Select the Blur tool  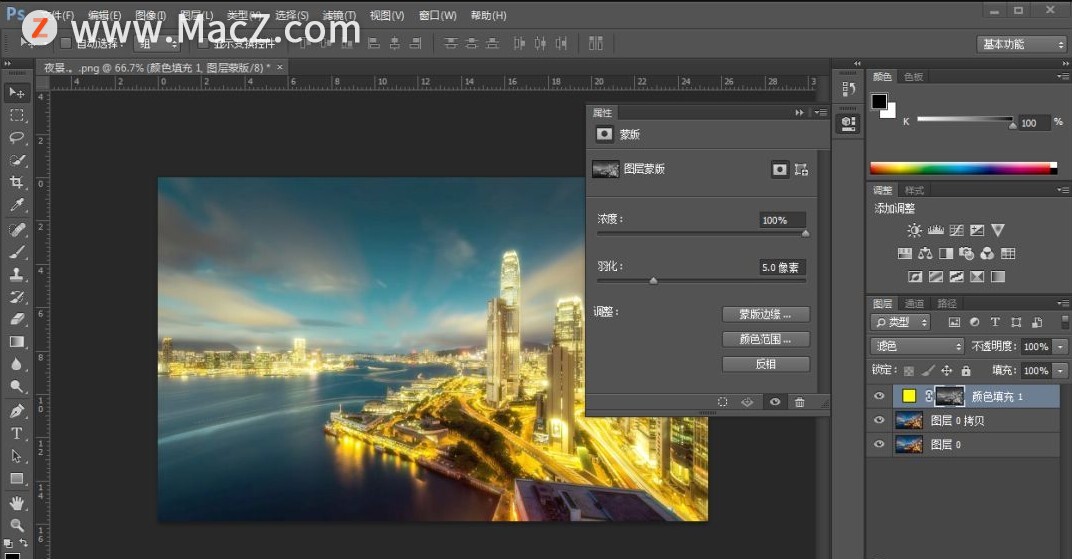tap(16, 364)
